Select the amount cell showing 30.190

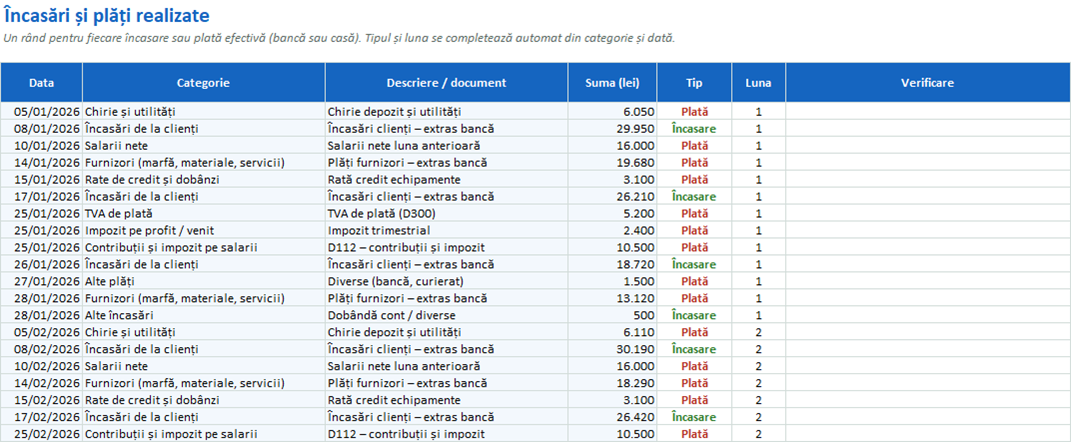coord(613,349)
